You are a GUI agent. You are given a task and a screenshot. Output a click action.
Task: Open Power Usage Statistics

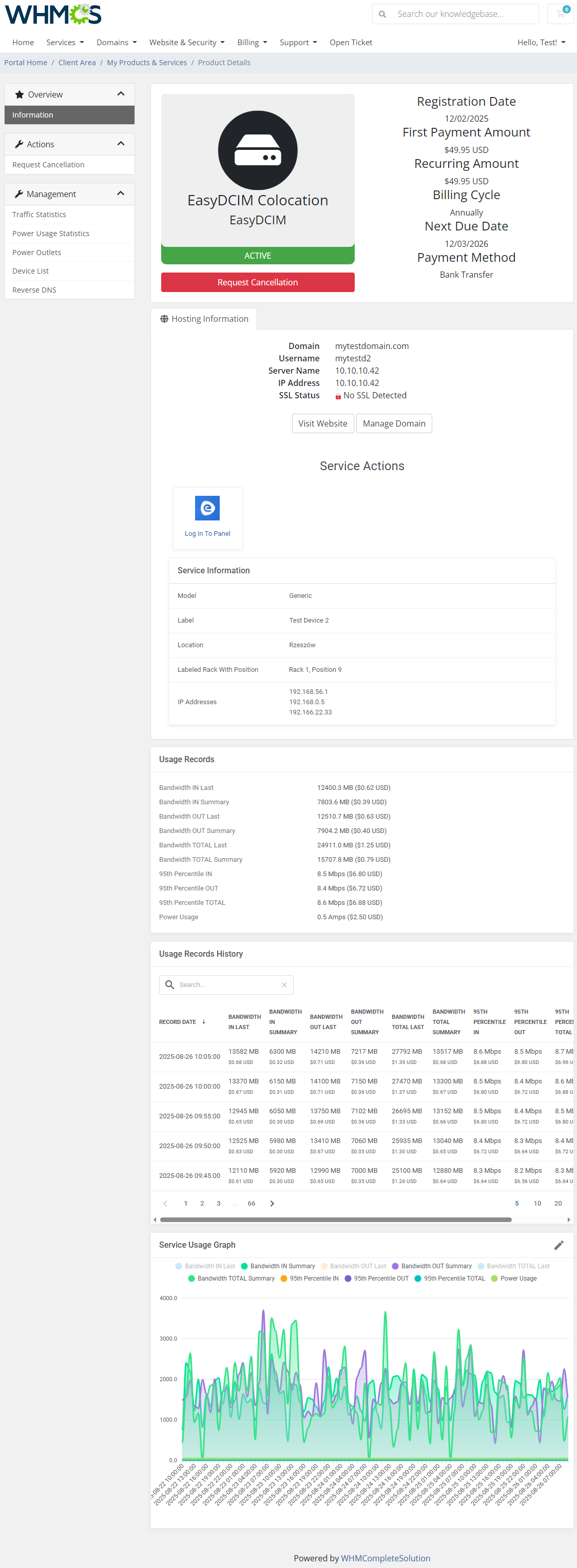pos(69,234)
